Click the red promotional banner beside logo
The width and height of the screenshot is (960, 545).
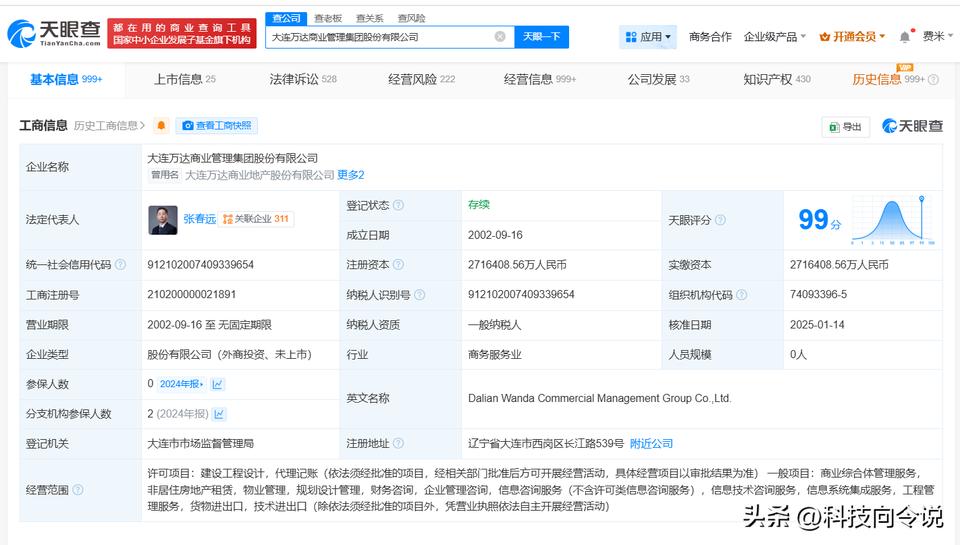(182, 34)
